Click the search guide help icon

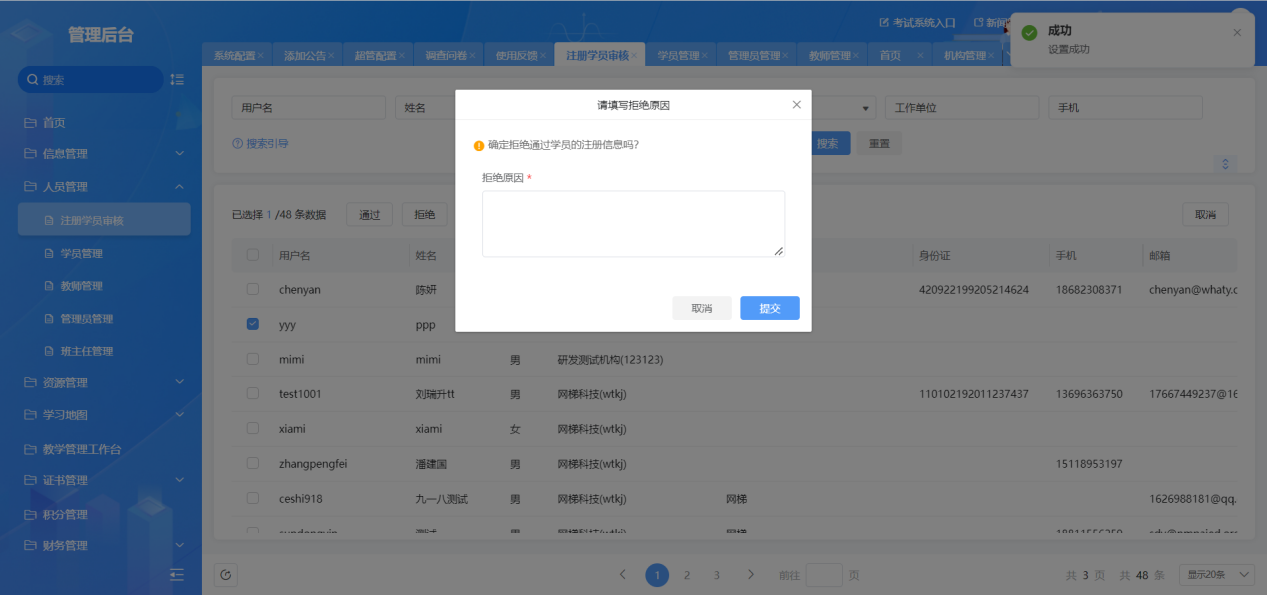(238, 144)
